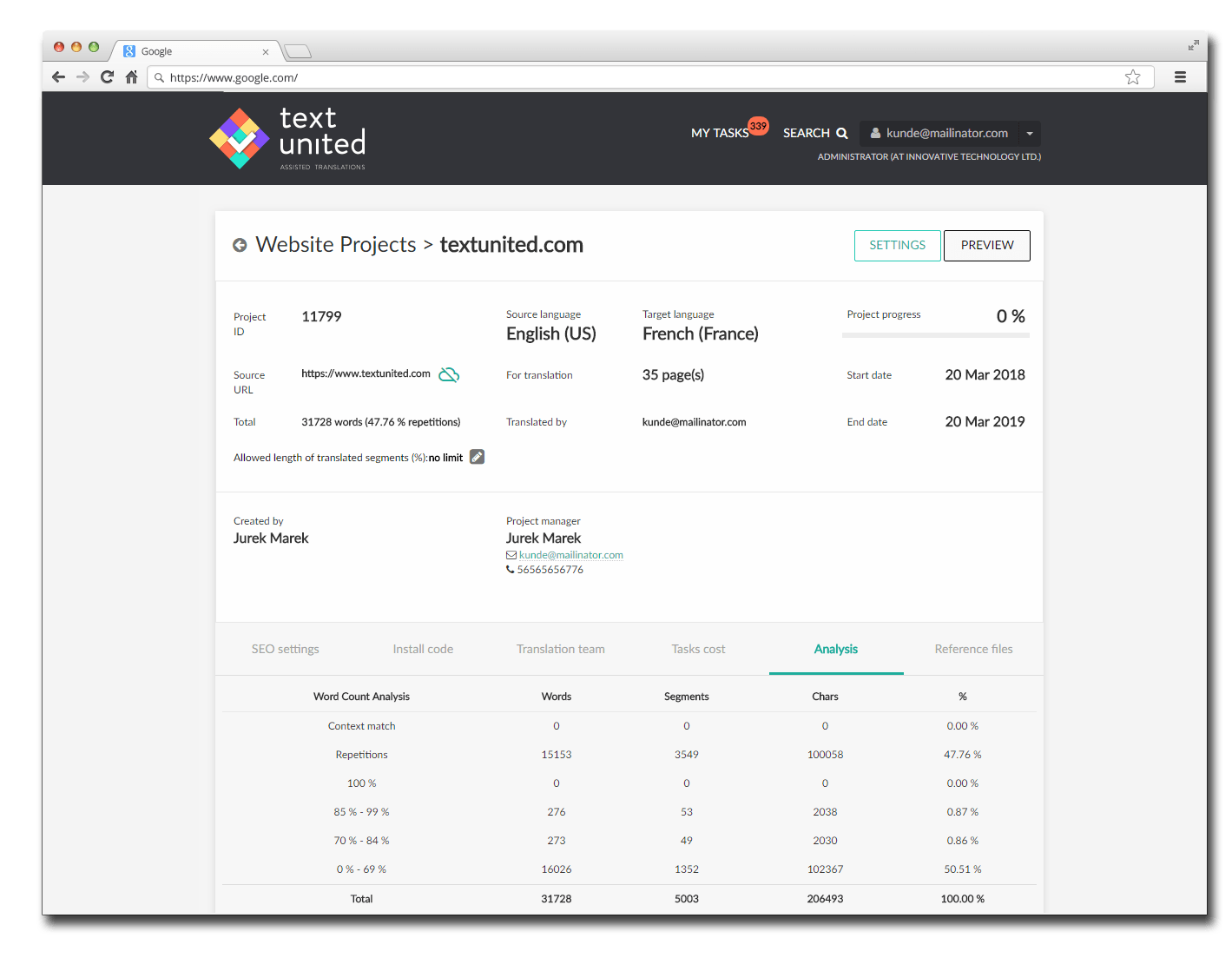Click the 70 % - 84 % row label
Screen dimensions: 1232x958
(362, 841)
